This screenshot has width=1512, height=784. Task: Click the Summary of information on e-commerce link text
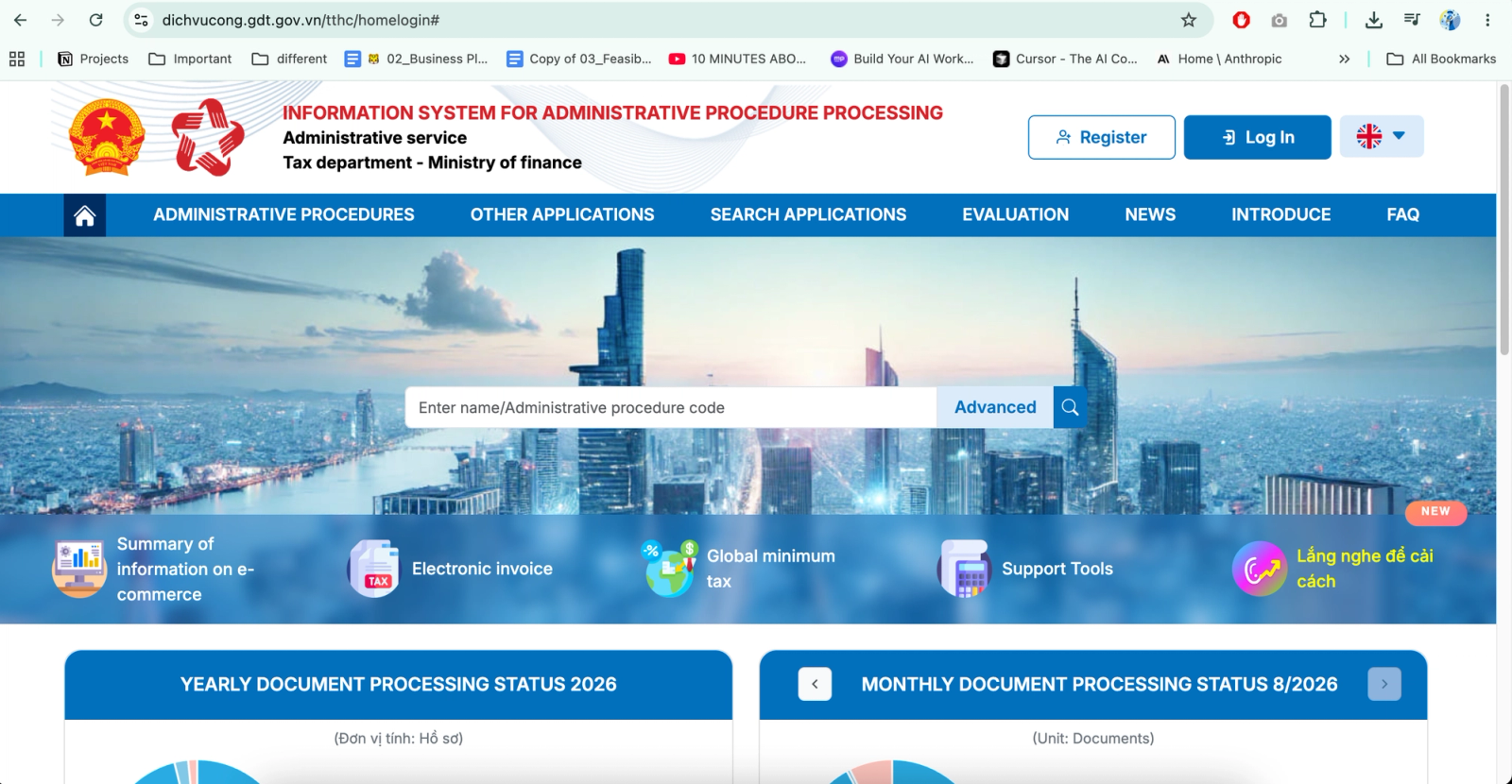[185, 569]
